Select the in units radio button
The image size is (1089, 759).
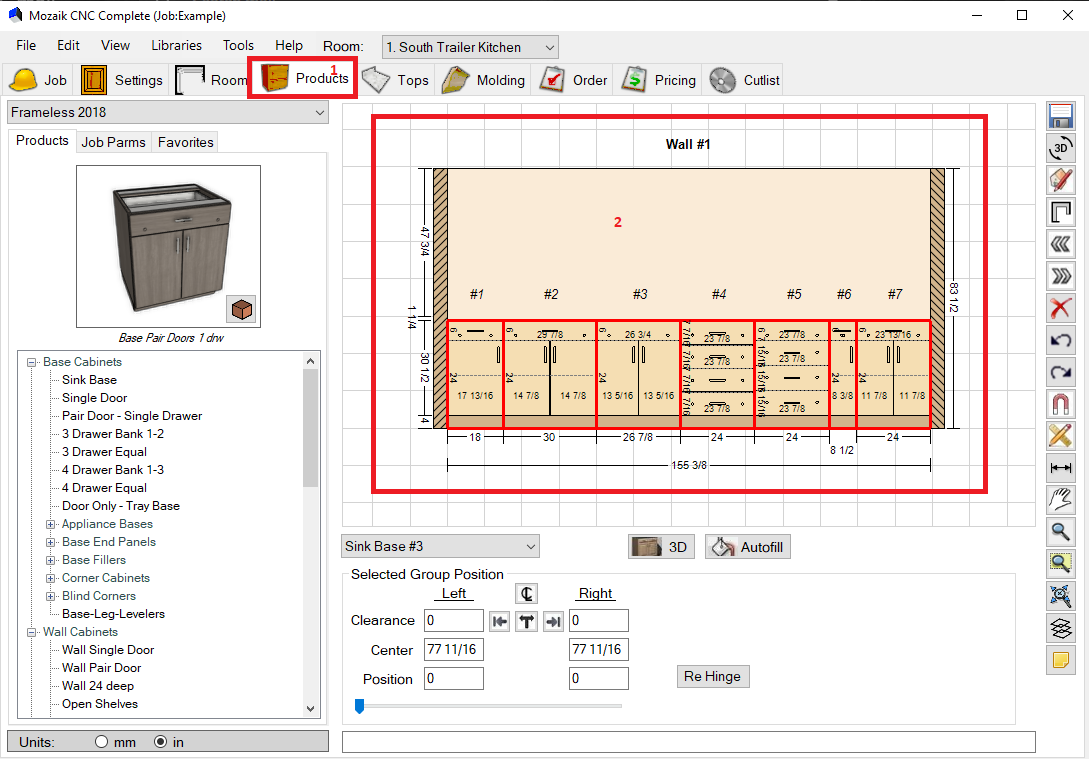(160, 742)
